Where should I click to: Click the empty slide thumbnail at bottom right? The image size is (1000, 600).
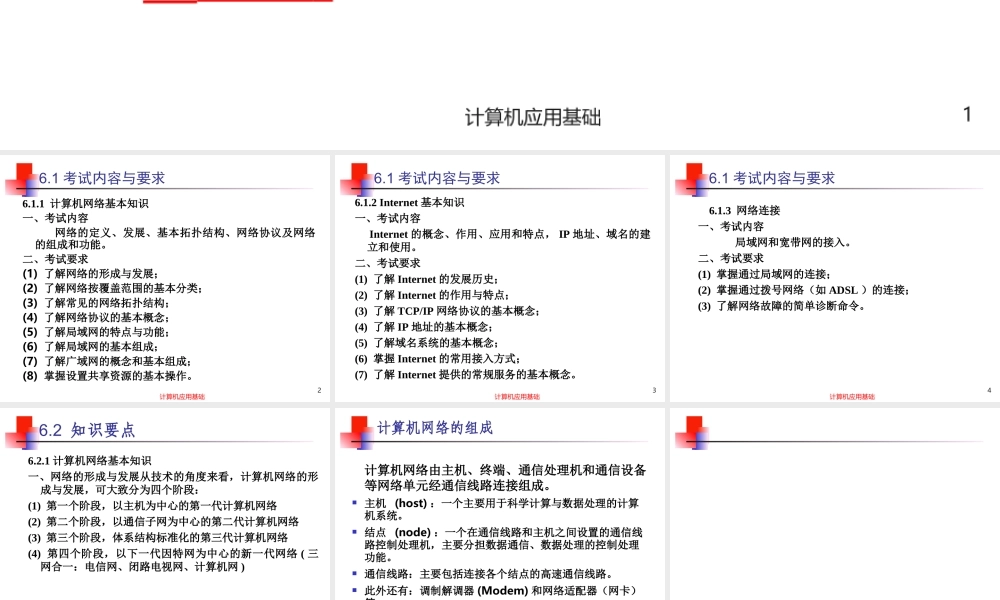835,500
